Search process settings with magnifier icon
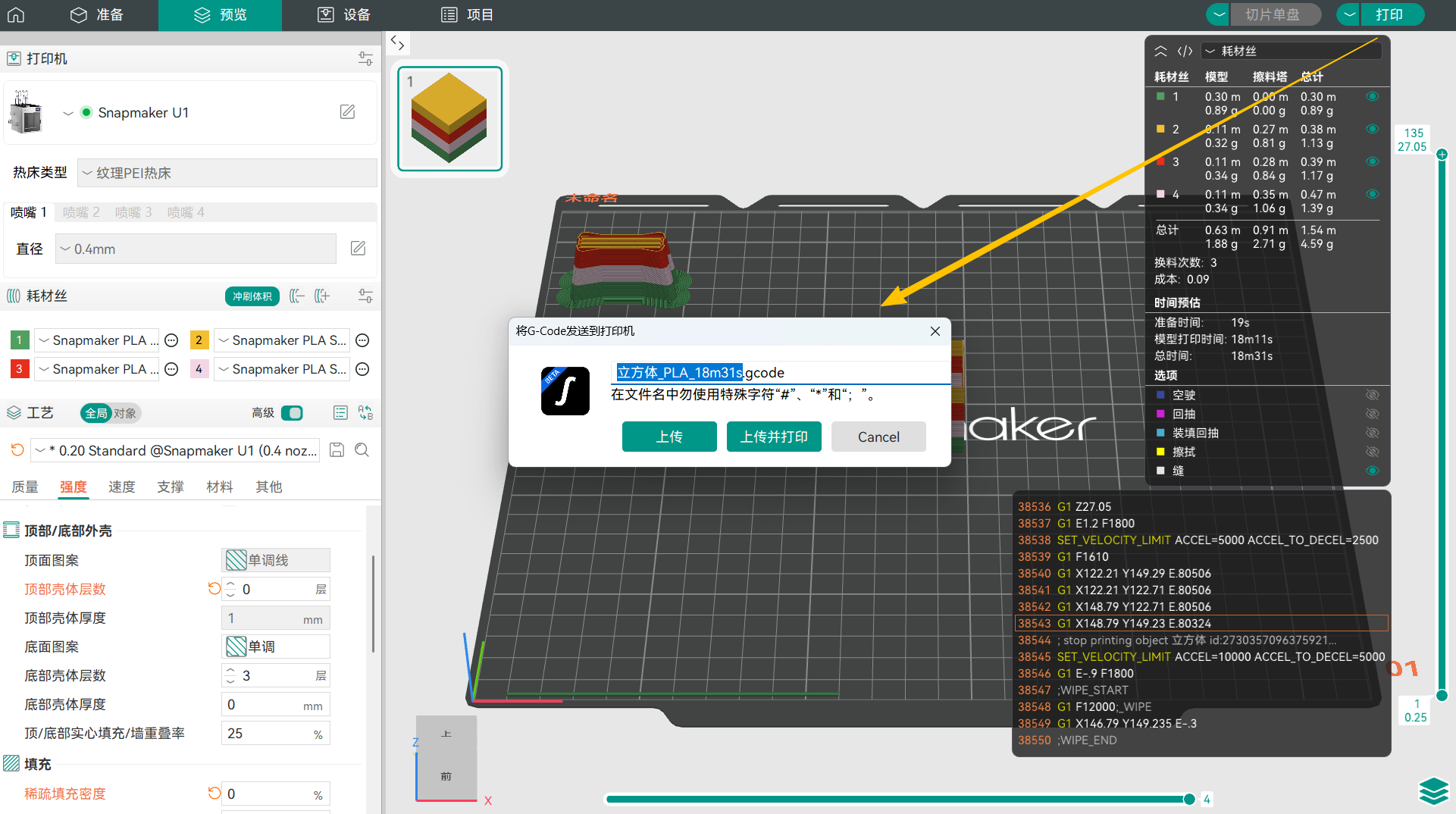The height and width of the screenshot is (814, 1456). [362, 450]
